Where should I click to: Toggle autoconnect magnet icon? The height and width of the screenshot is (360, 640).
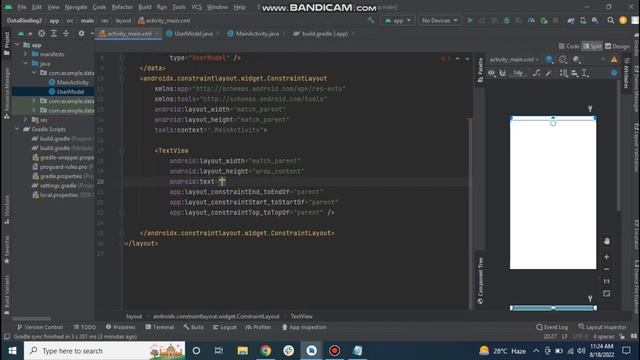tap(503, 73)
